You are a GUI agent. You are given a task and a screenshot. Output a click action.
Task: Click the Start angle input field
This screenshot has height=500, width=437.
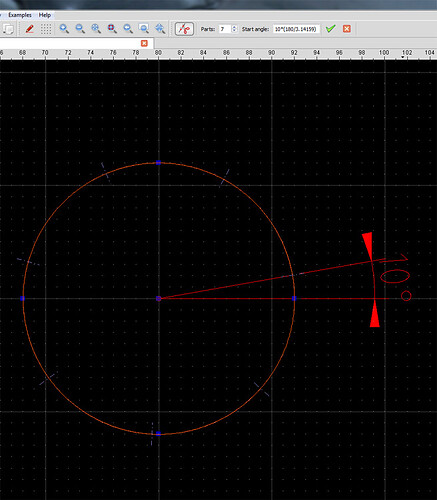tap(296, 29)
